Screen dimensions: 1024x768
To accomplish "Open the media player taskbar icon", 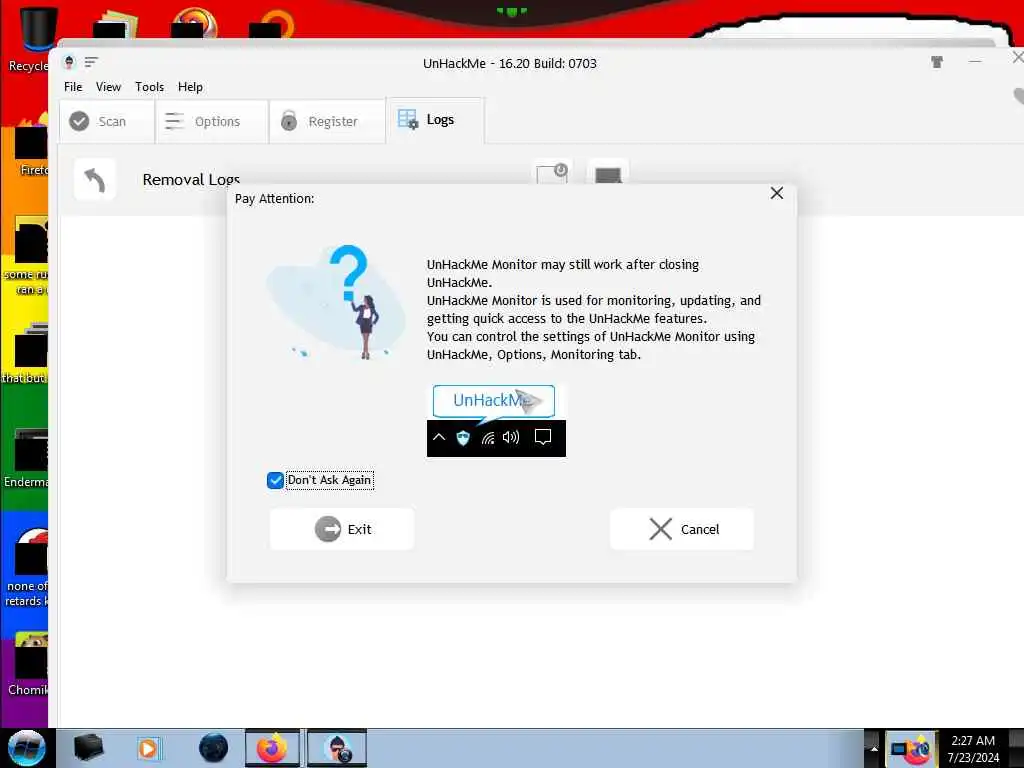I will click(x=148, y=748).
